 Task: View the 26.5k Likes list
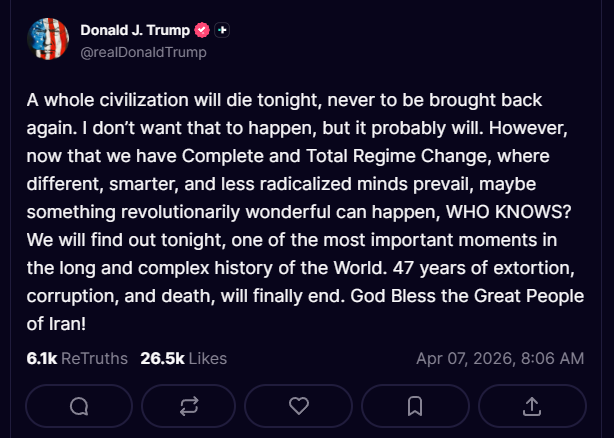[183, 358]
